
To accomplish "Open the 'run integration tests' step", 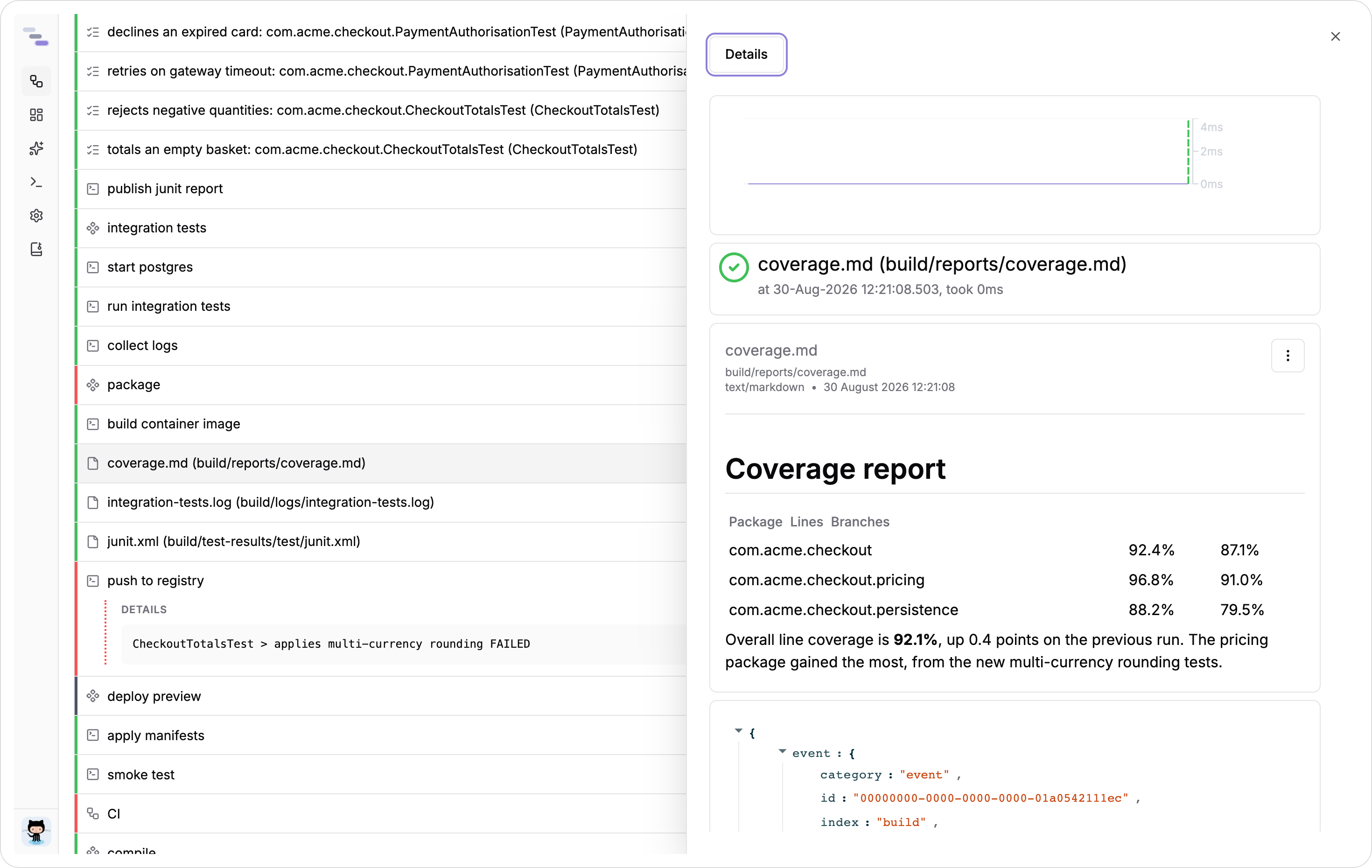I will coord(381,307).
